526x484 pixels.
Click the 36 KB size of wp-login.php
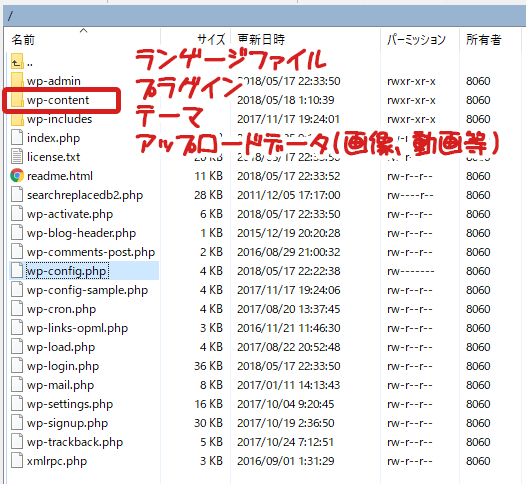pos(208,366)
